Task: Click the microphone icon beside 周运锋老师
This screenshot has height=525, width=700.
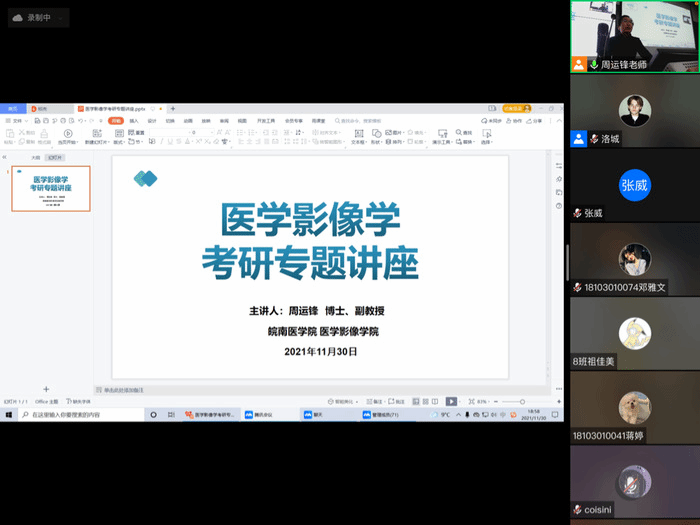Action: pyautogui.click(x=594, y=64)
